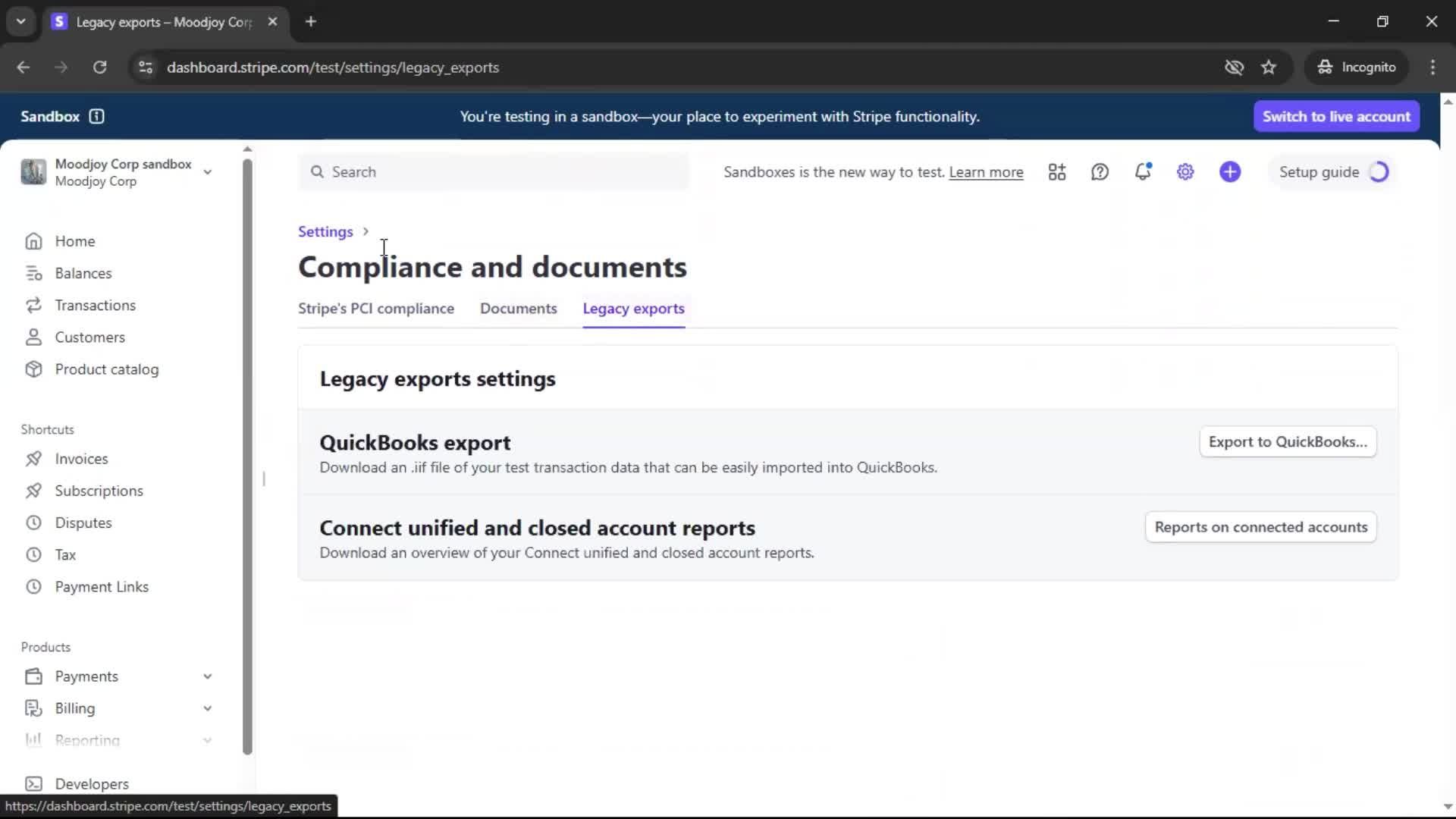1456x819 pixels.
Task: Click the Sandbox info icon
Action: click(x=97, y=116)
